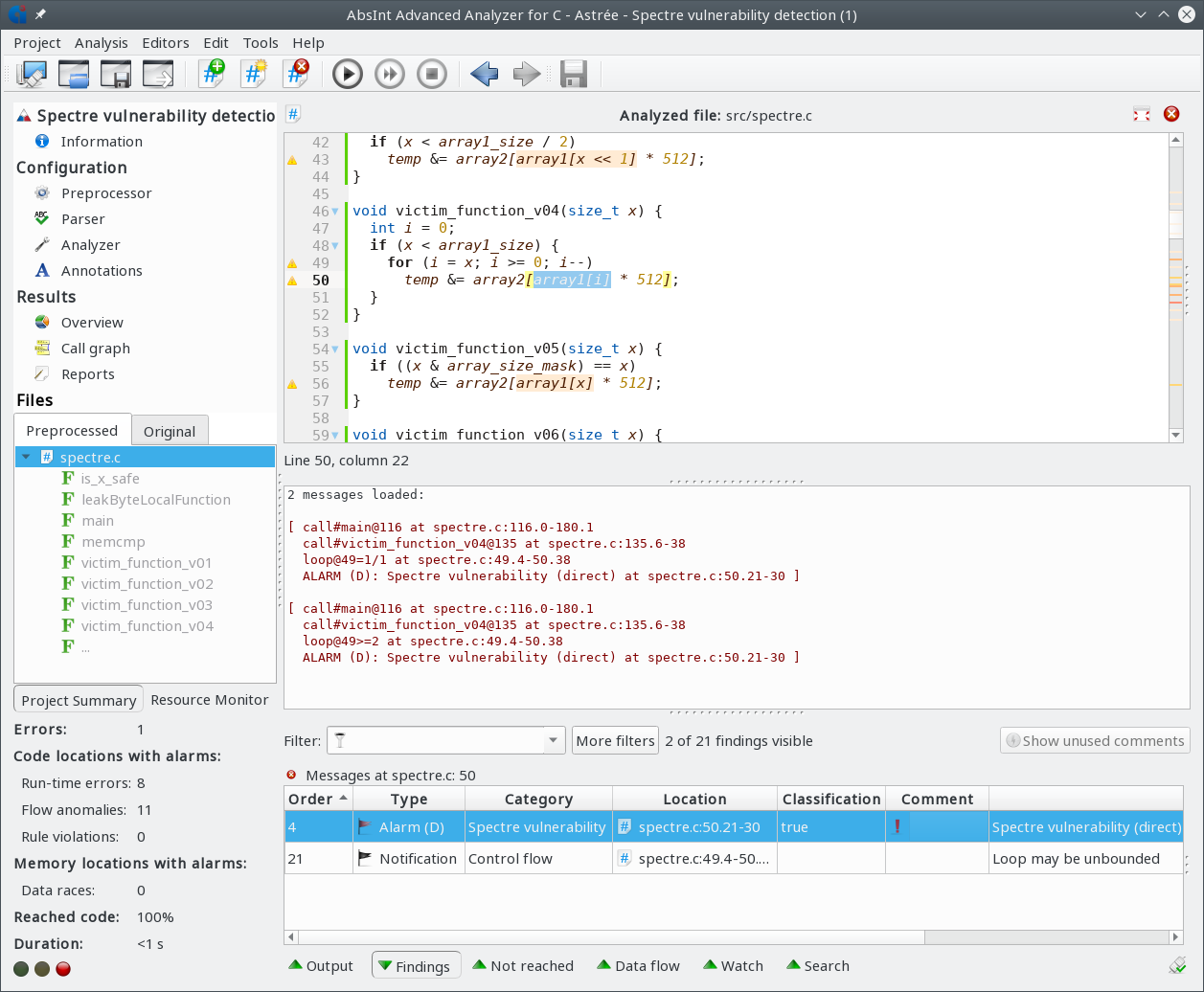The image size is (1204, 992).
Task: Click the exclamation mark in the Comment column
Action: tap(897, 826)
